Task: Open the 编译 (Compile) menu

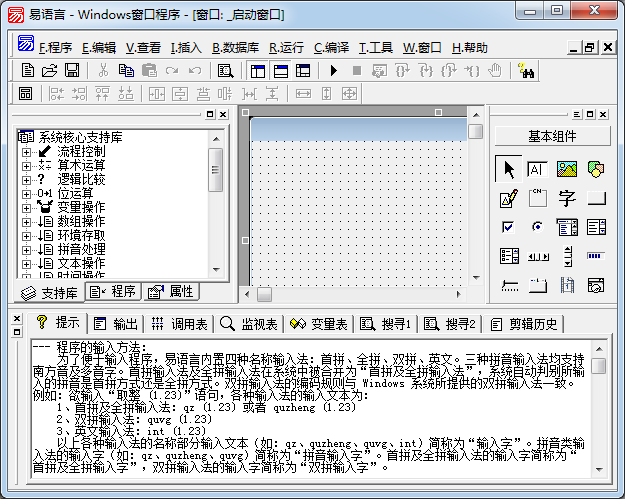Action: [331, 47]
